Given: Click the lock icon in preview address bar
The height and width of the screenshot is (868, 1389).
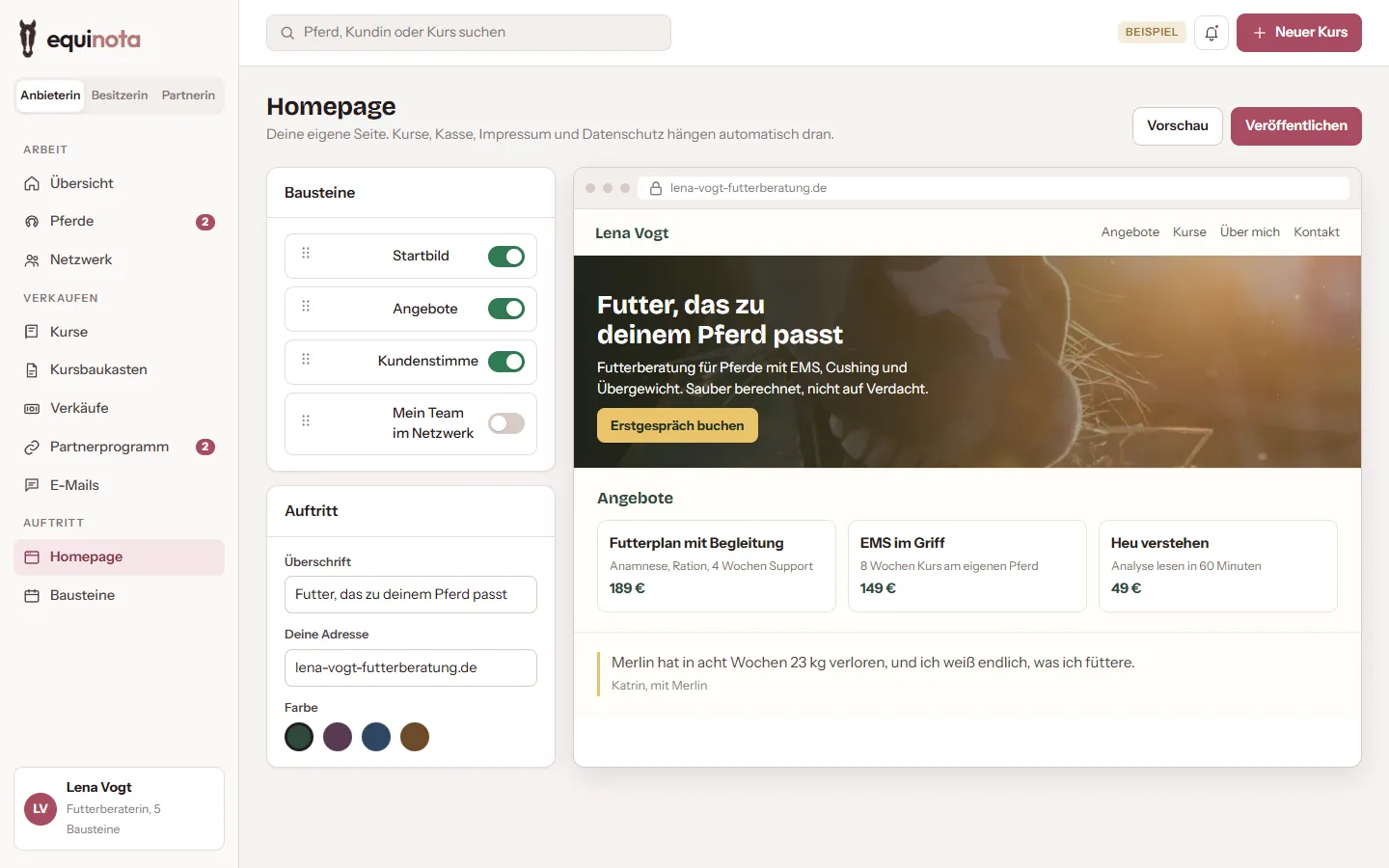Looking at the screenshot, I should click(656, 189).
